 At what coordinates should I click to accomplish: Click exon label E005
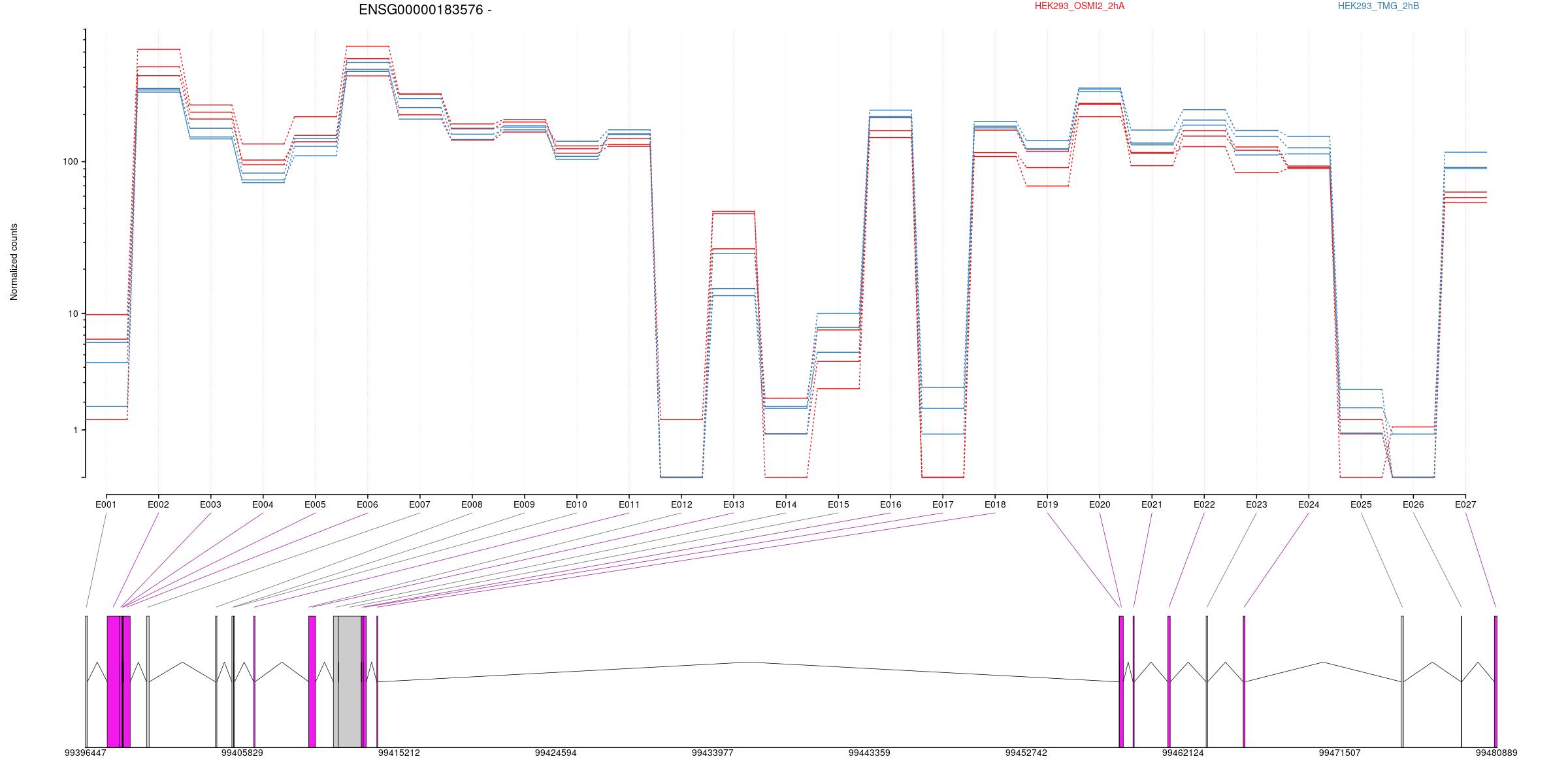point(315,504)
